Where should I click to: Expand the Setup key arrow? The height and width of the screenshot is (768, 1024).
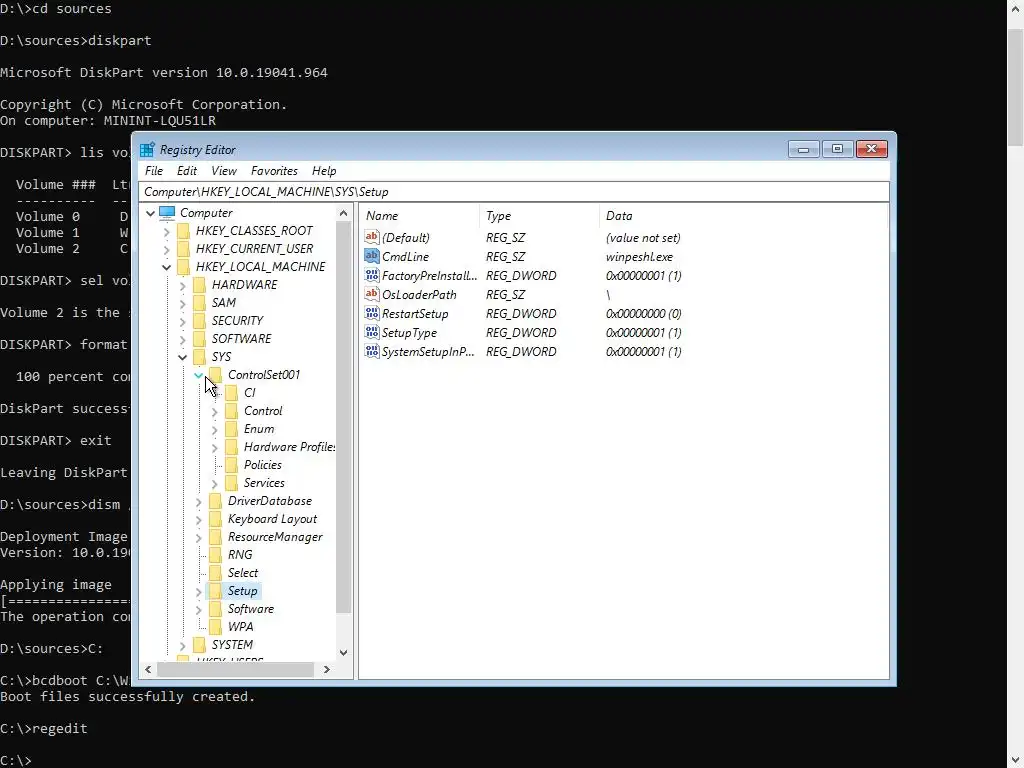(x=199, y=591)
